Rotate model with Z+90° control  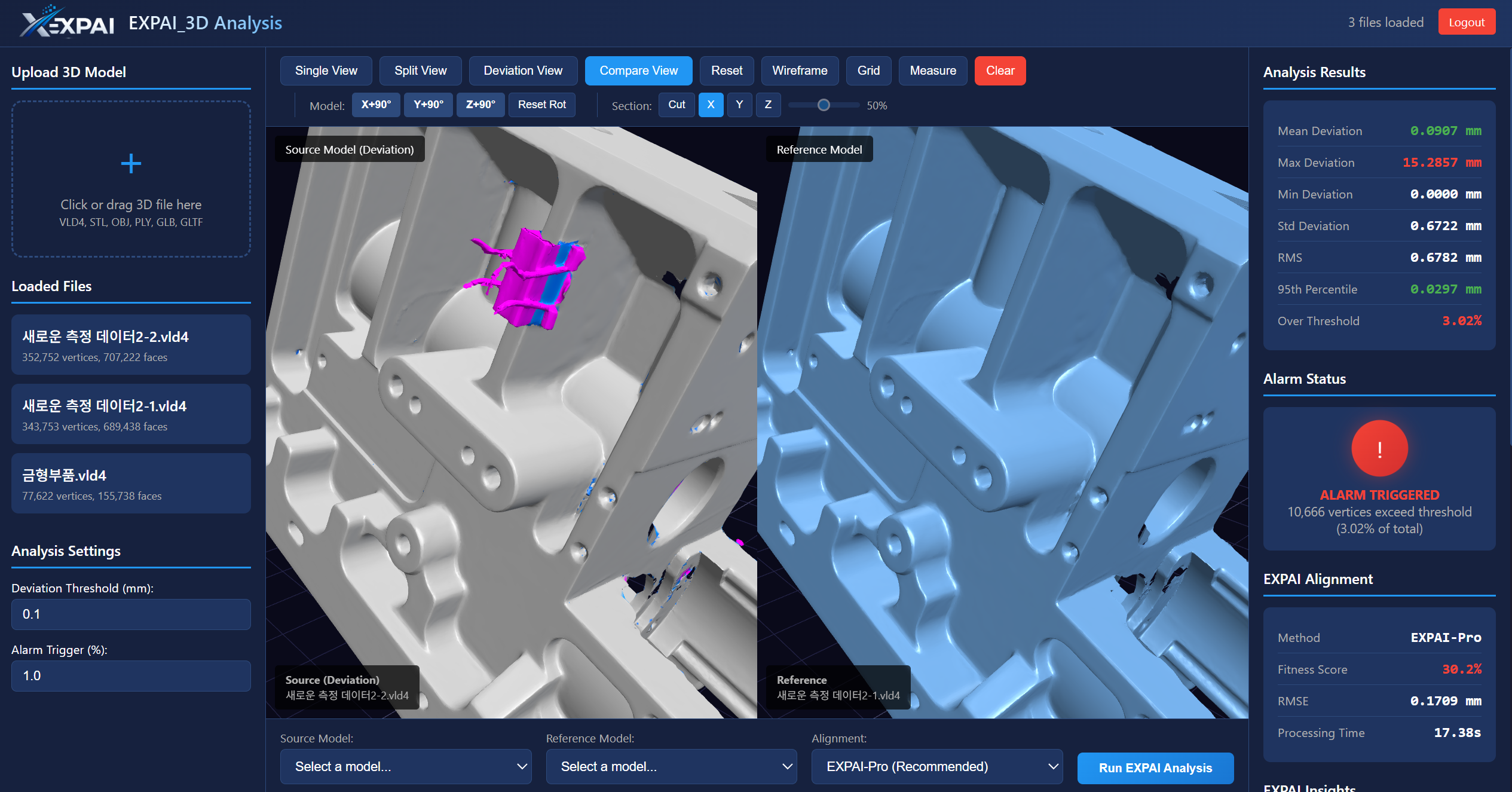480,105
